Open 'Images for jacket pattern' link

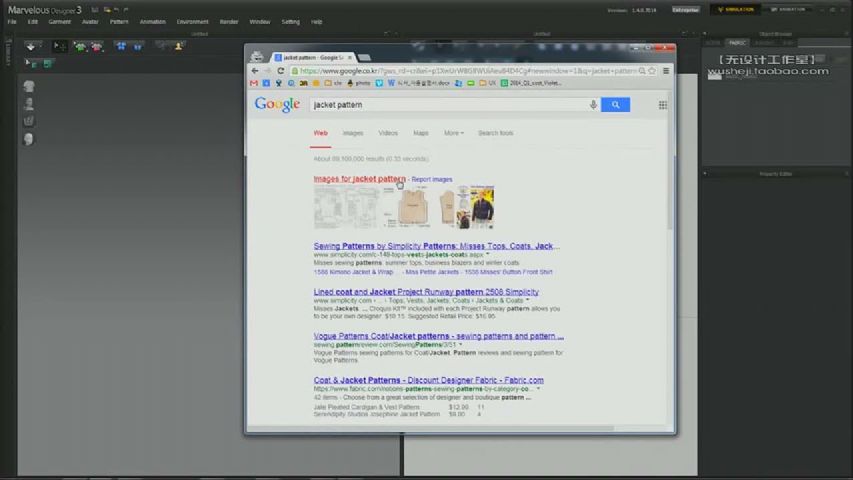pyautogui.click(x=360, y=179)
